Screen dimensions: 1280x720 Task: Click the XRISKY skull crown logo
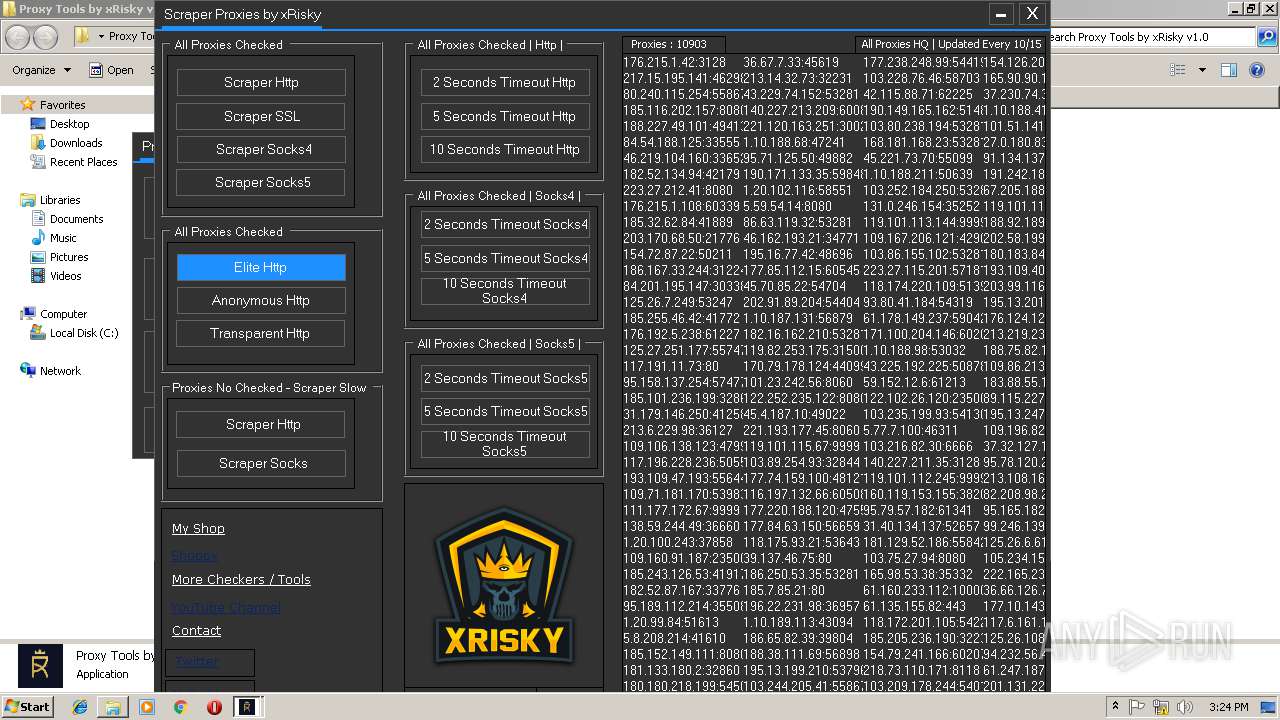(503, 586)
